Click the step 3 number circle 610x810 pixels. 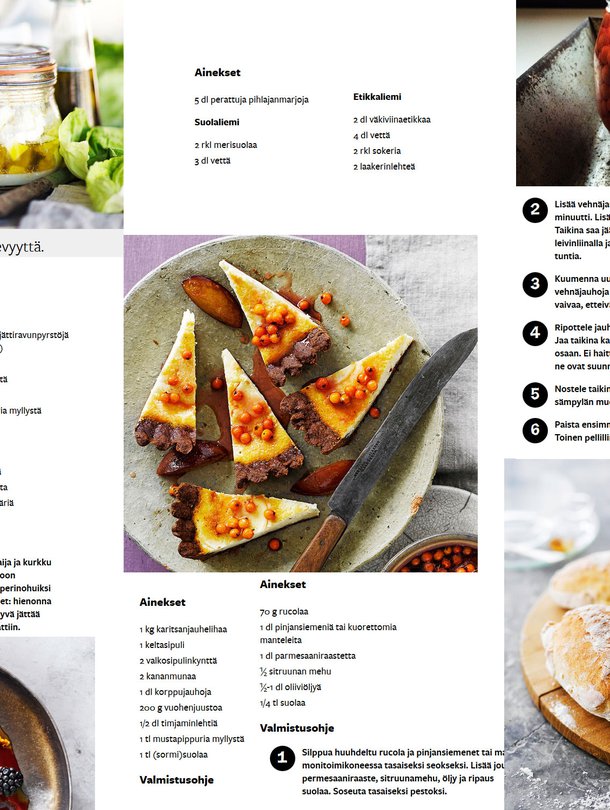[x=535, y=284]
